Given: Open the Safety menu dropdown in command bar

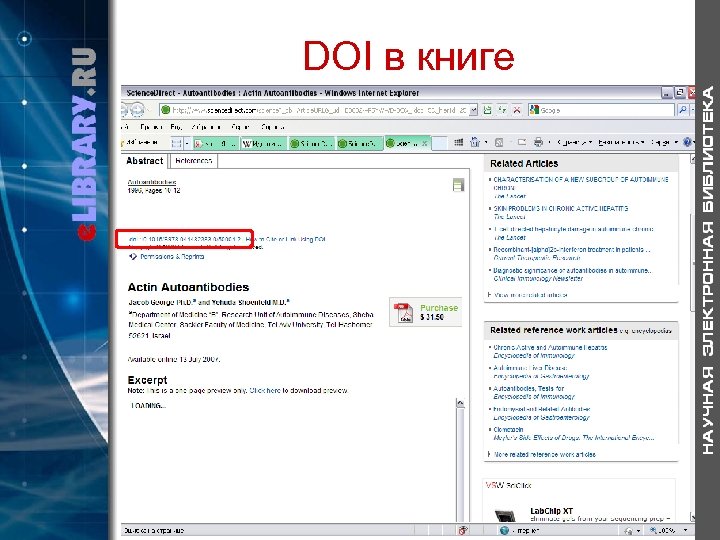Looking at the screenshot, I should pyautogui.click(x=621, y=143).
